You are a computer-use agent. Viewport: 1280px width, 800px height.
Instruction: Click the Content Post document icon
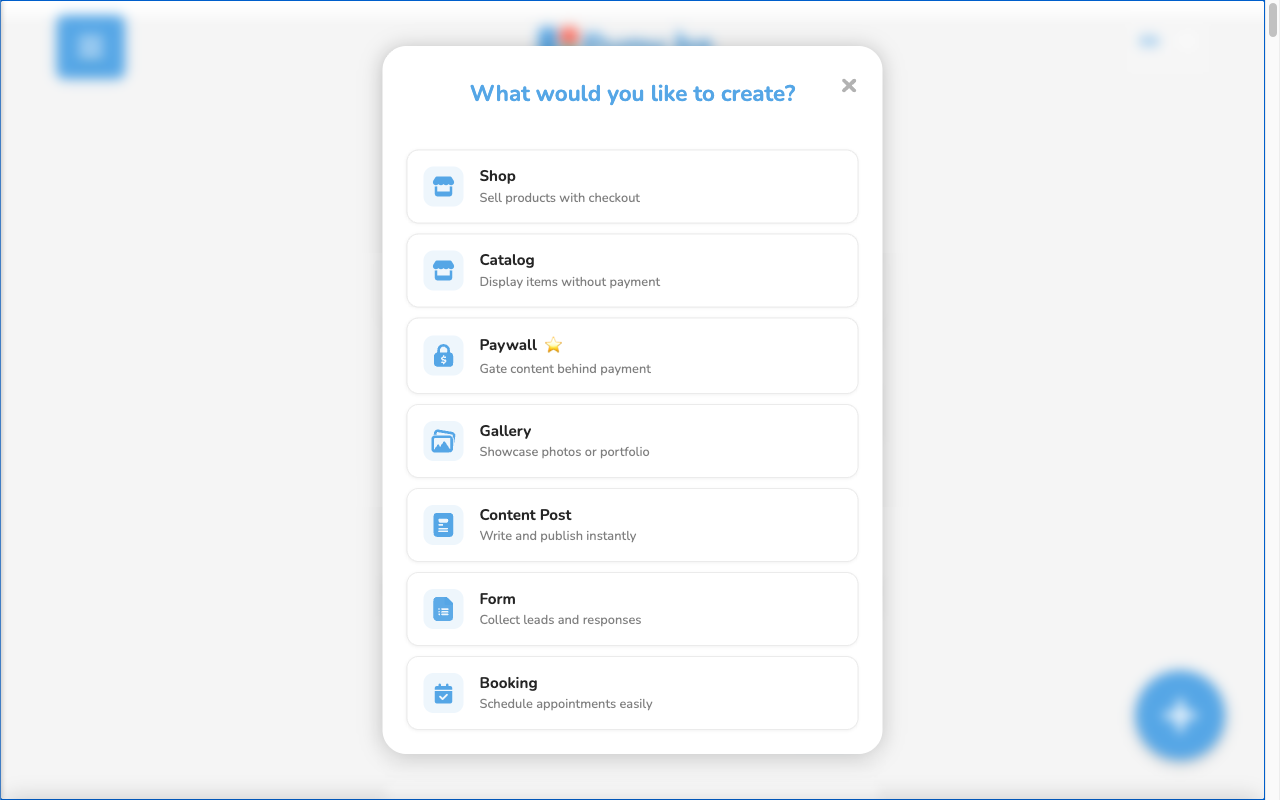click(443, 524)
